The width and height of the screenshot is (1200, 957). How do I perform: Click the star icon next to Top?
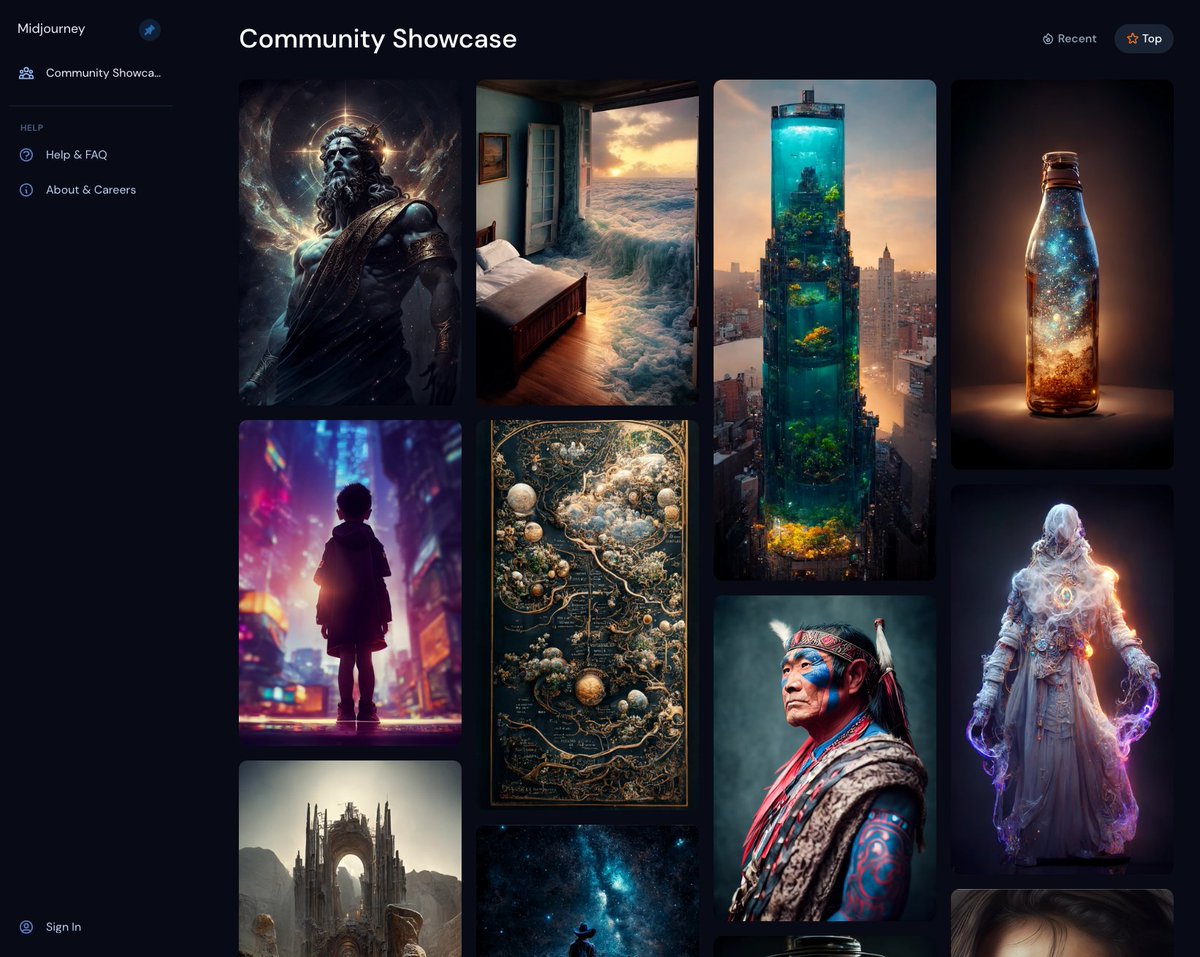click(x=1132, y=39)
